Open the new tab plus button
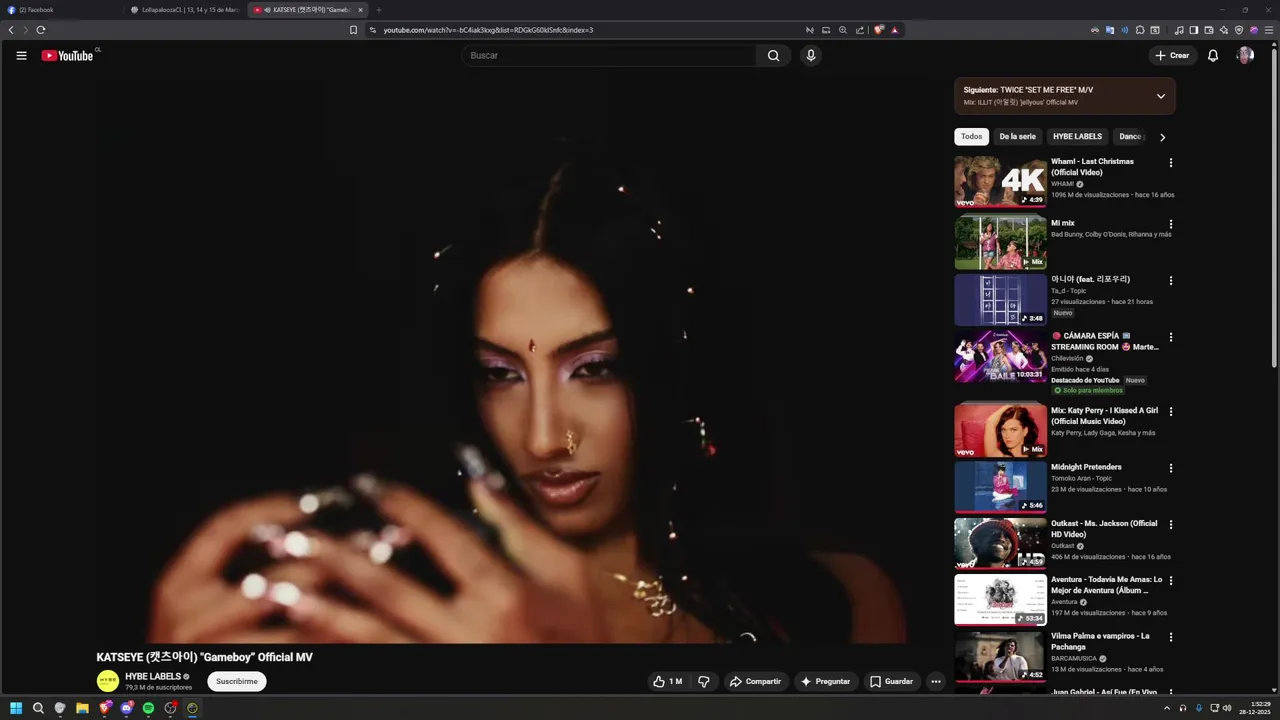The image size is (1280, 720). (378, 10)
